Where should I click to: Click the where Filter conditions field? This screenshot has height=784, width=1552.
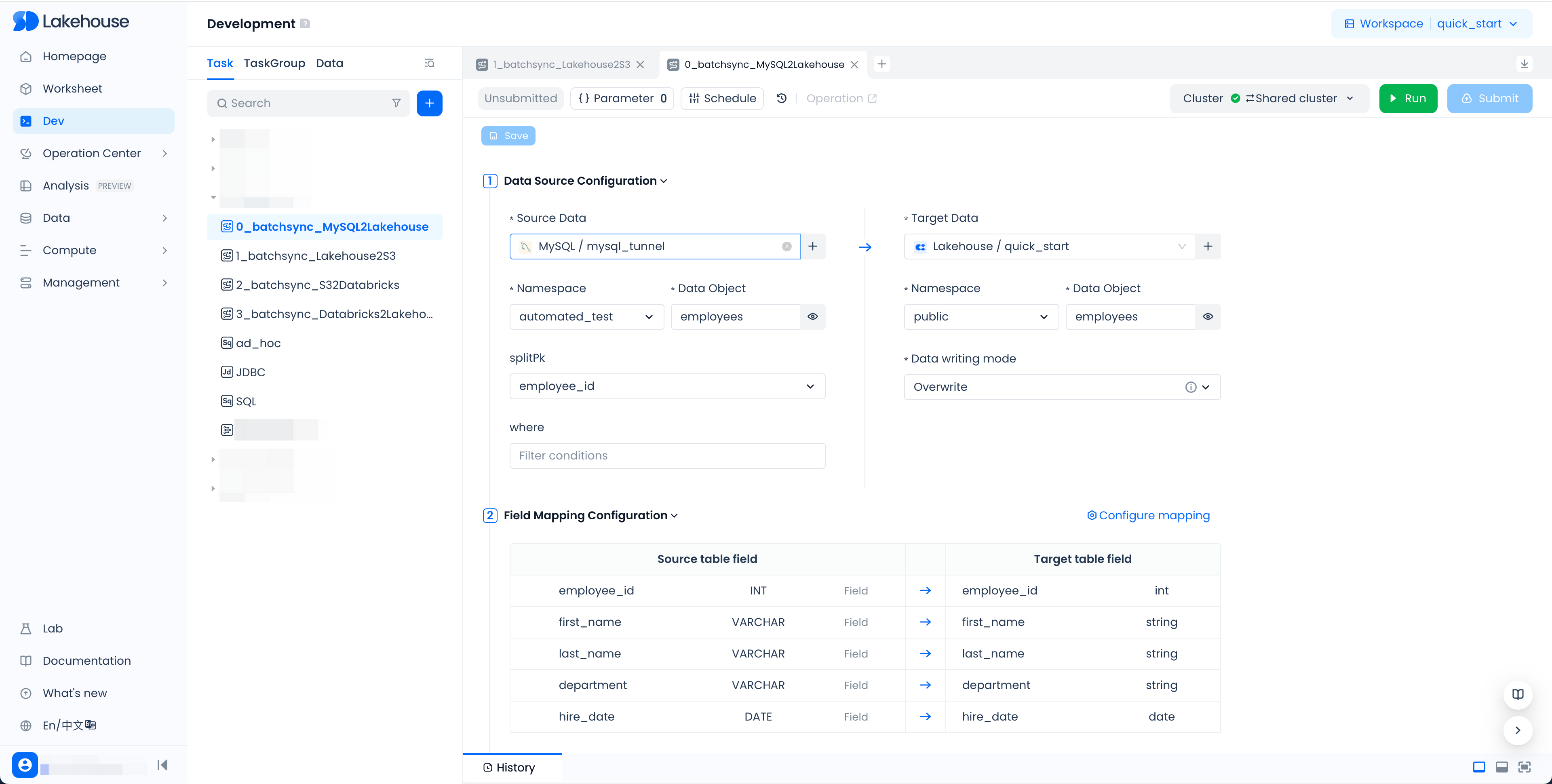(x=667, y=455)
